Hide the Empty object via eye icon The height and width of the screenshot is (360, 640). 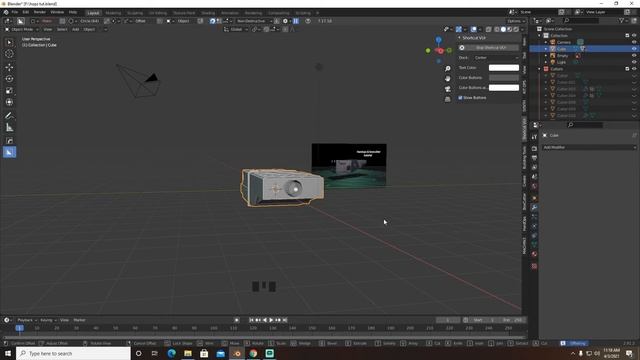coord(634,56)
